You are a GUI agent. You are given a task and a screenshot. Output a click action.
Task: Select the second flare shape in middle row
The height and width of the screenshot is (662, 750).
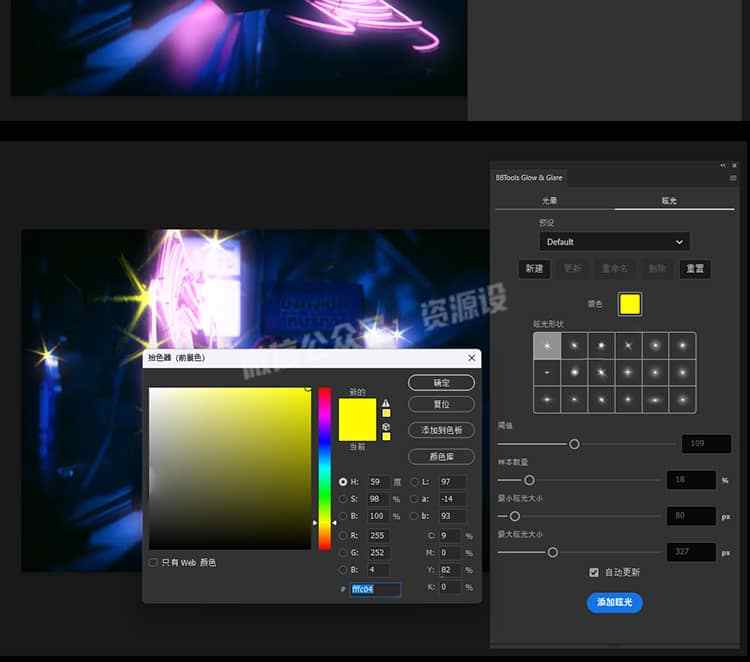(574, 373)
